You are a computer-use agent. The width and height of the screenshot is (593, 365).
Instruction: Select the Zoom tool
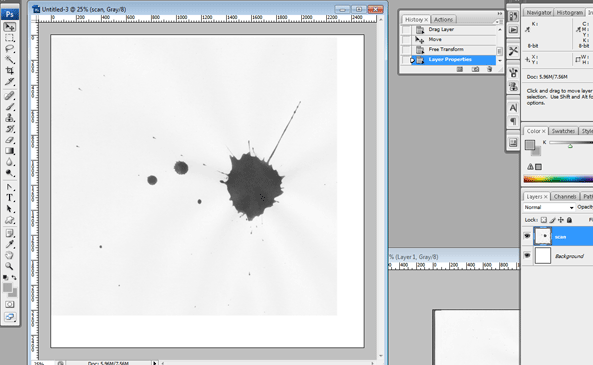(9, 266)
